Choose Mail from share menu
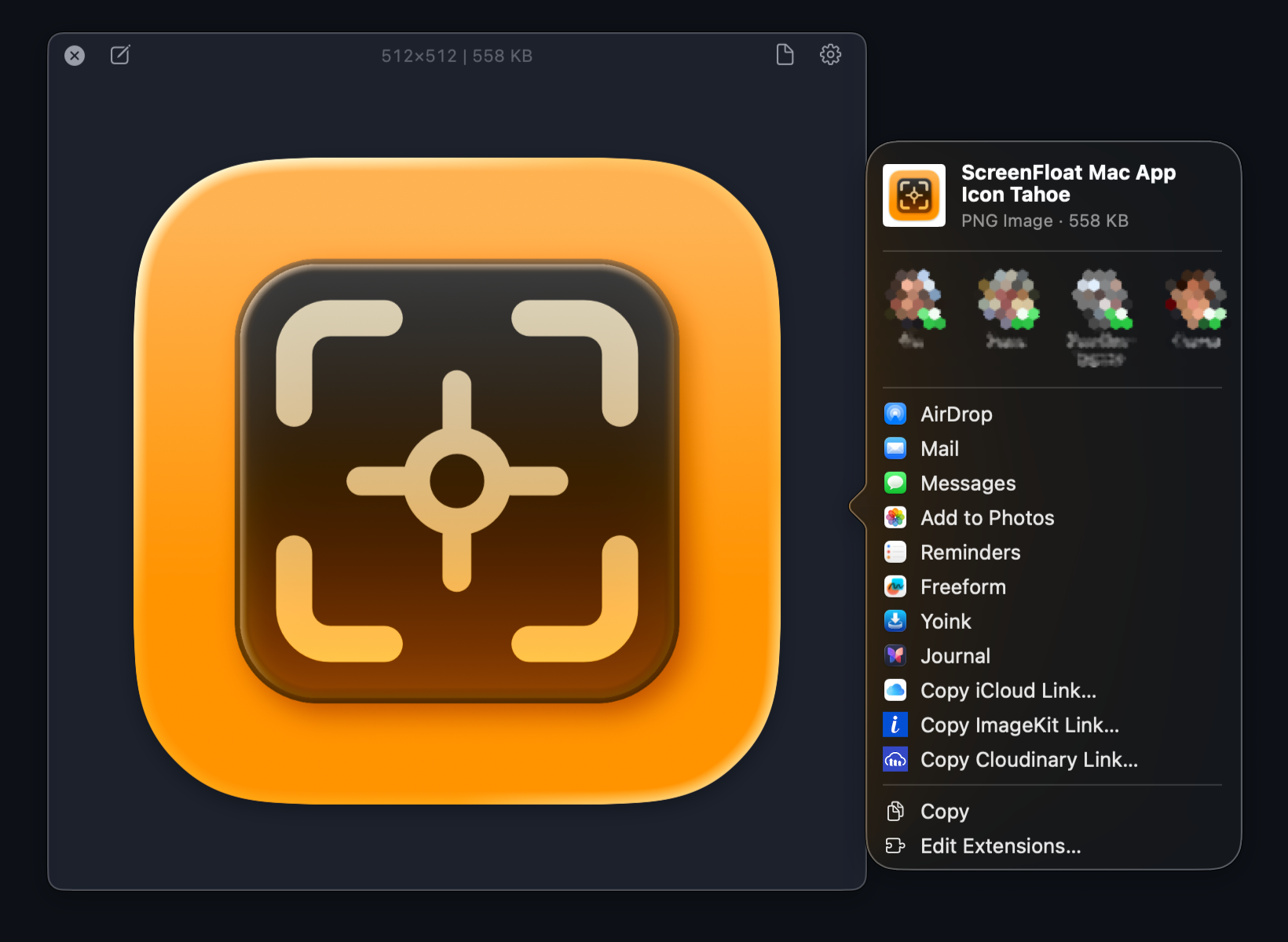The image size is (1288, 942). pos(939,448)
